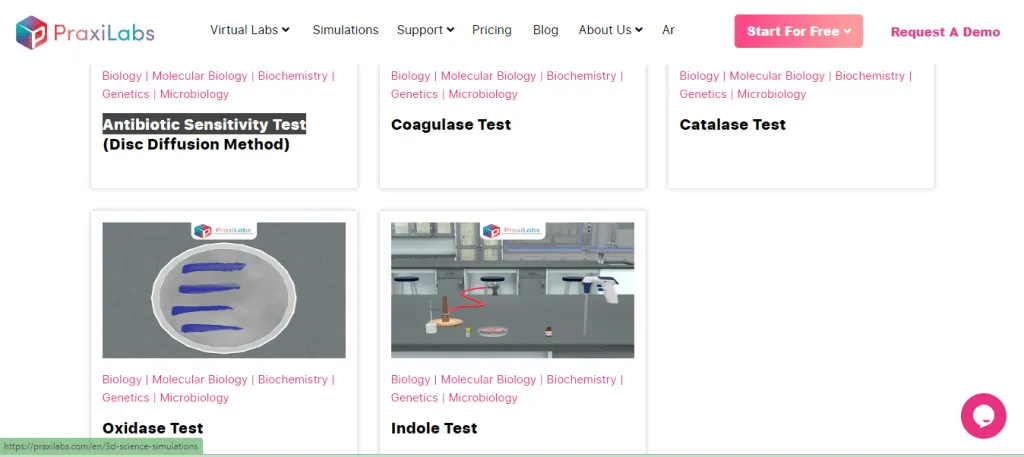Select Molecular Biology tag on Antibiotic Sensitivity card

[200, 76]
